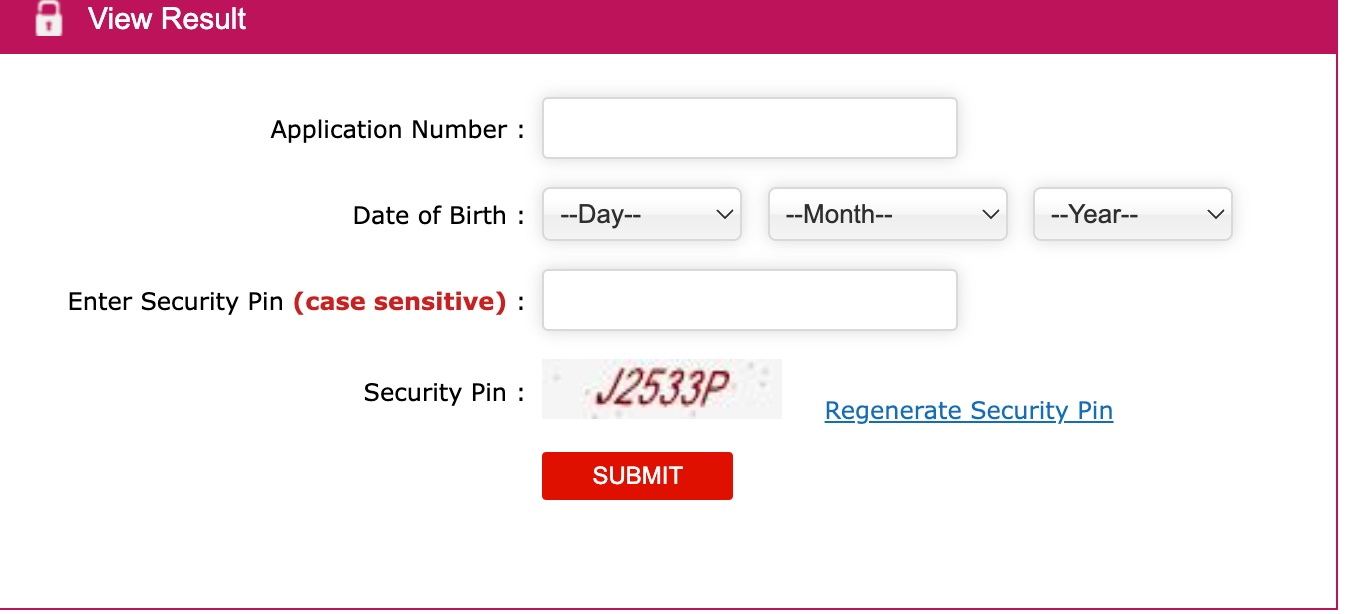Focus the Enter Security Pin text box

tap(749, 300)
